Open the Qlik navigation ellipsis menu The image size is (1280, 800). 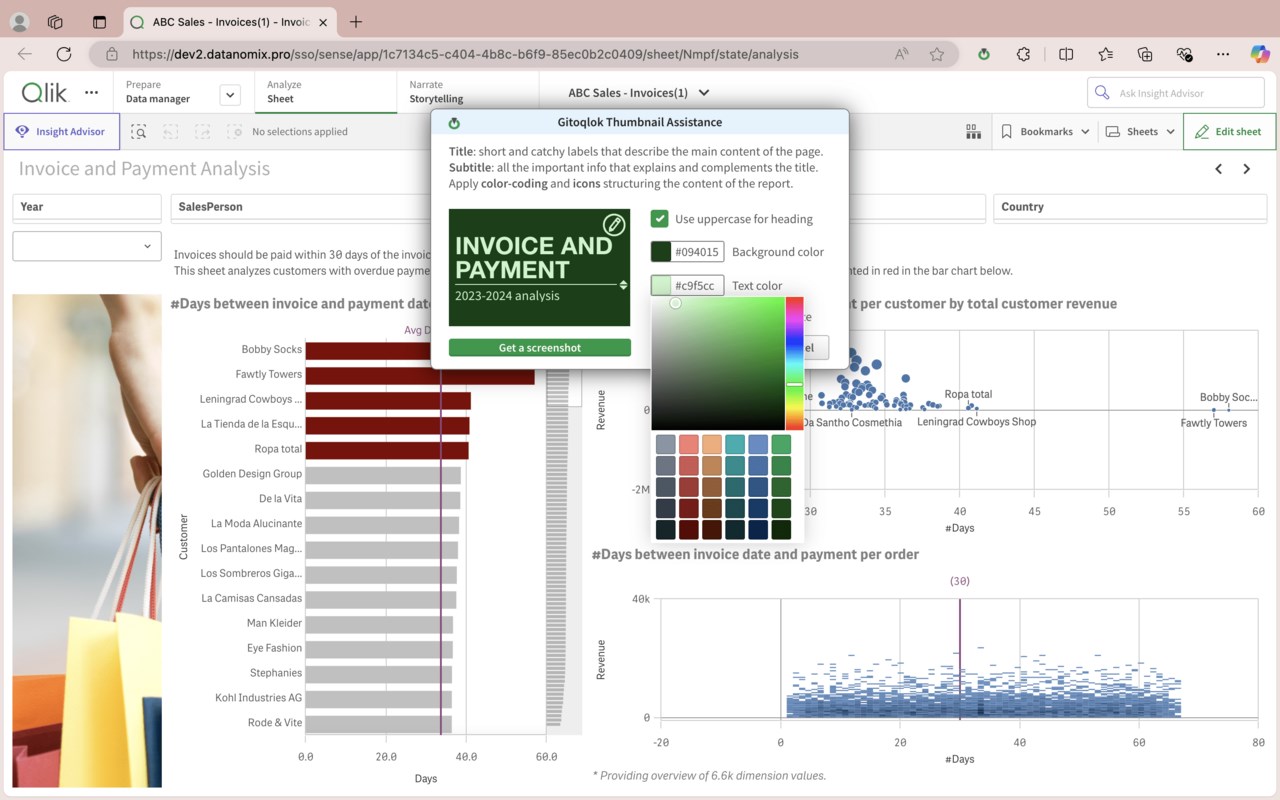click(x=92, y=92)
